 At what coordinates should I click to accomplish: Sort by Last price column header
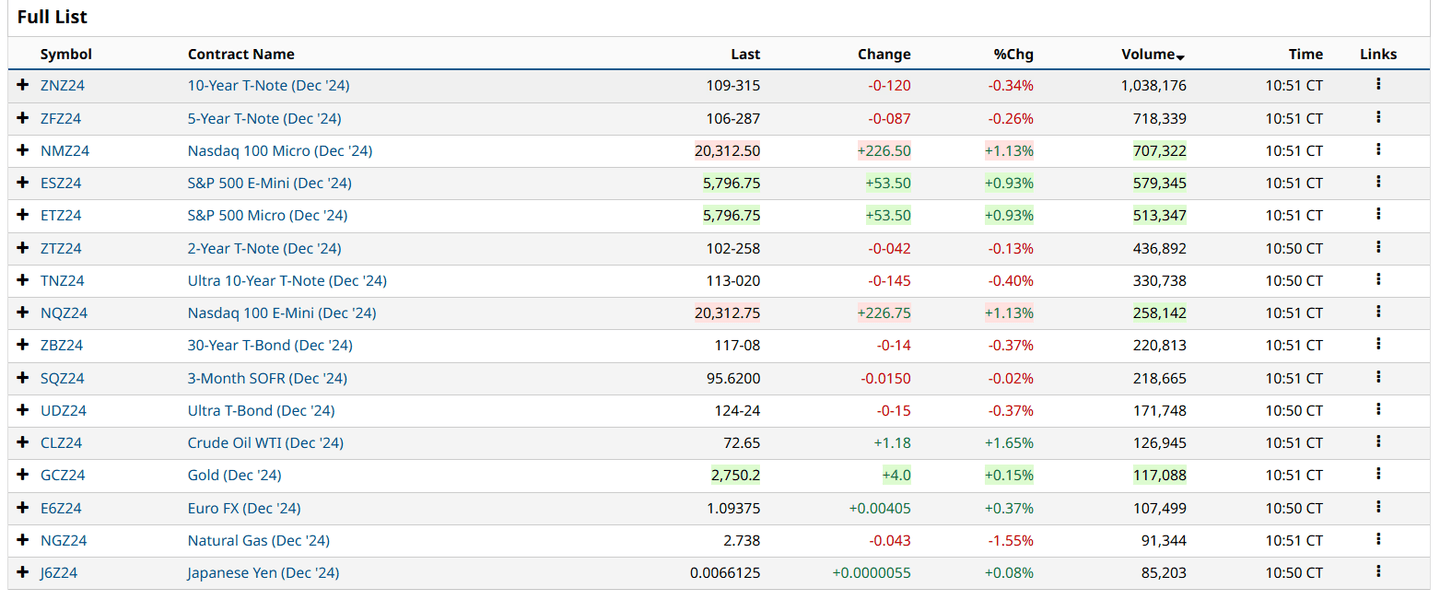[745, 54]
